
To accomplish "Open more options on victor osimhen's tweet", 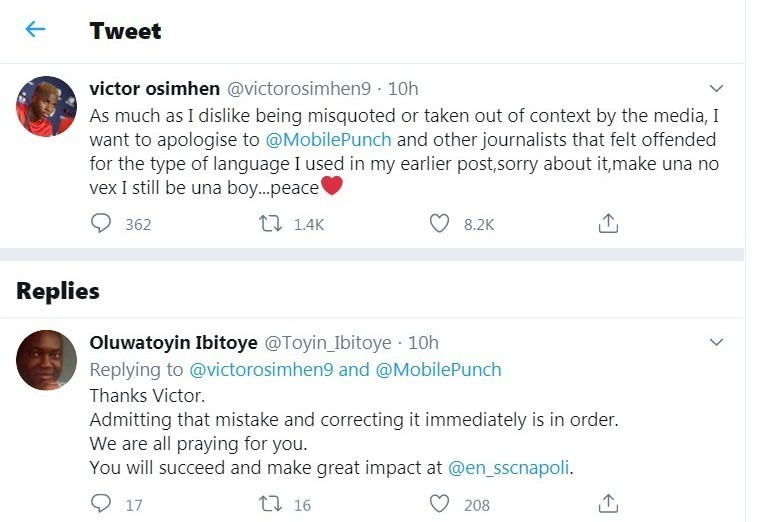I will [716, 87].
